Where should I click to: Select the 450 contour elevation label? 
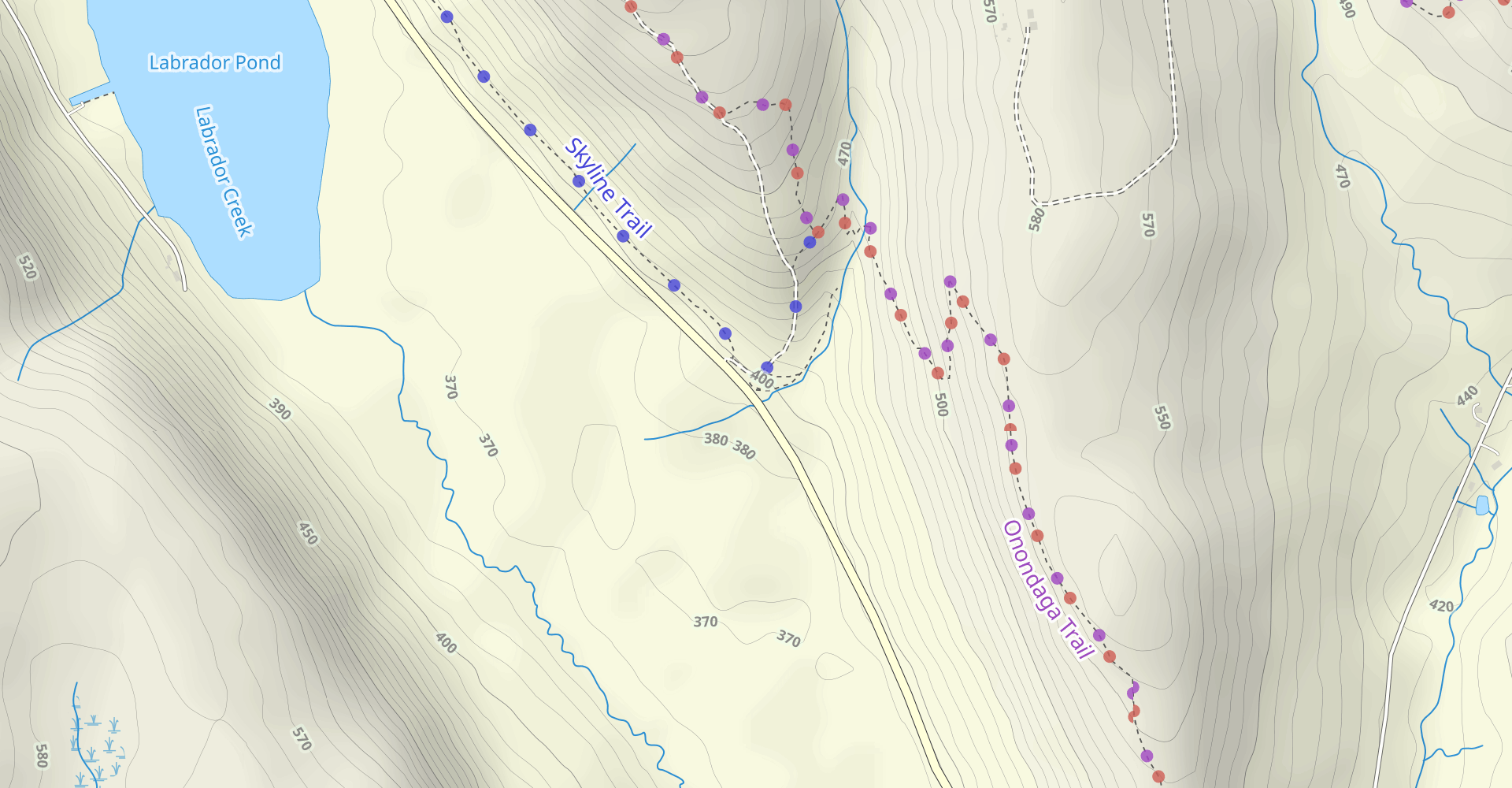[308, 533]
